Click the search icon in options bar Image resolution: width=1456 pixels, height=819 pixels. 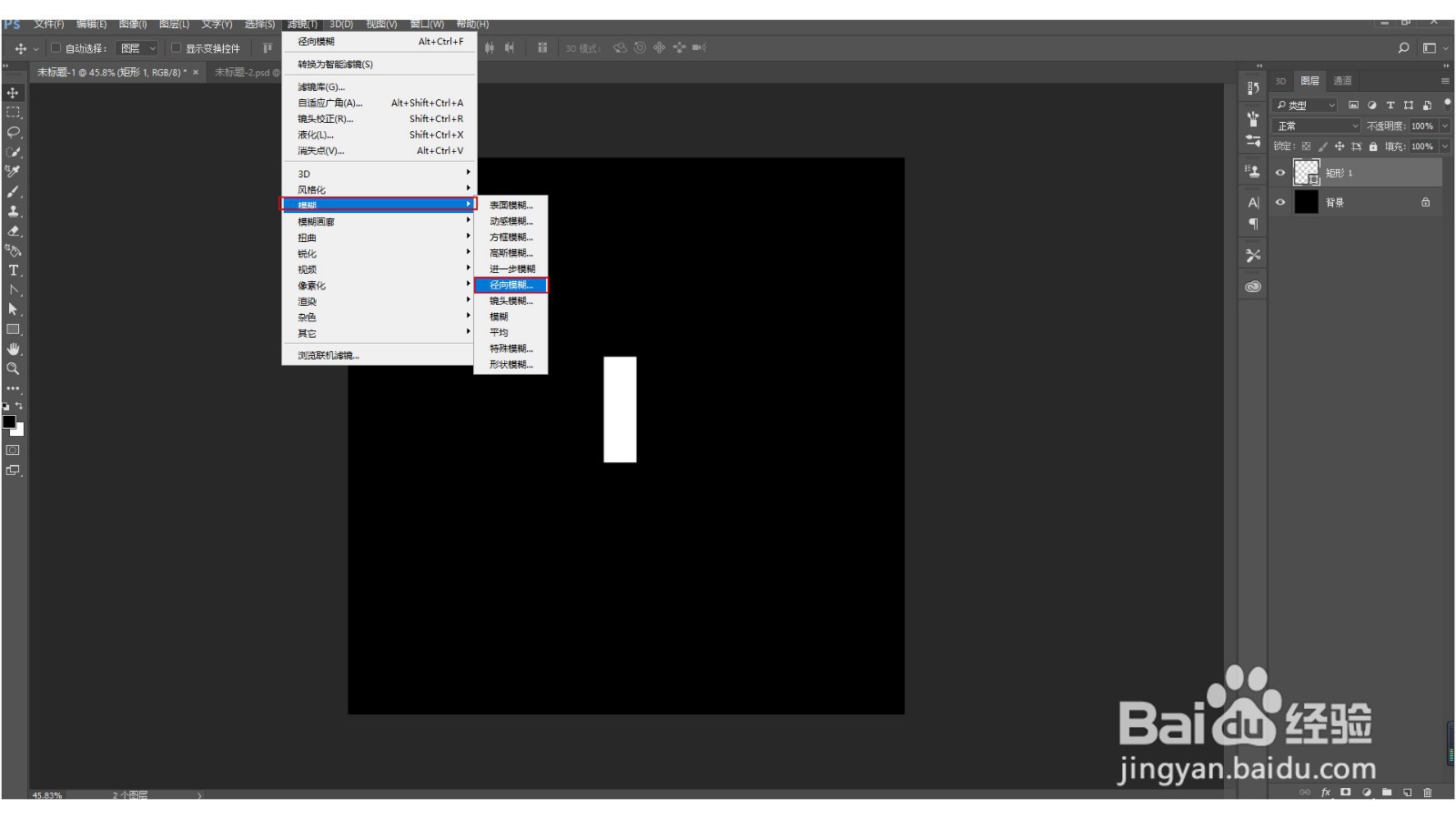(1403, 48)
